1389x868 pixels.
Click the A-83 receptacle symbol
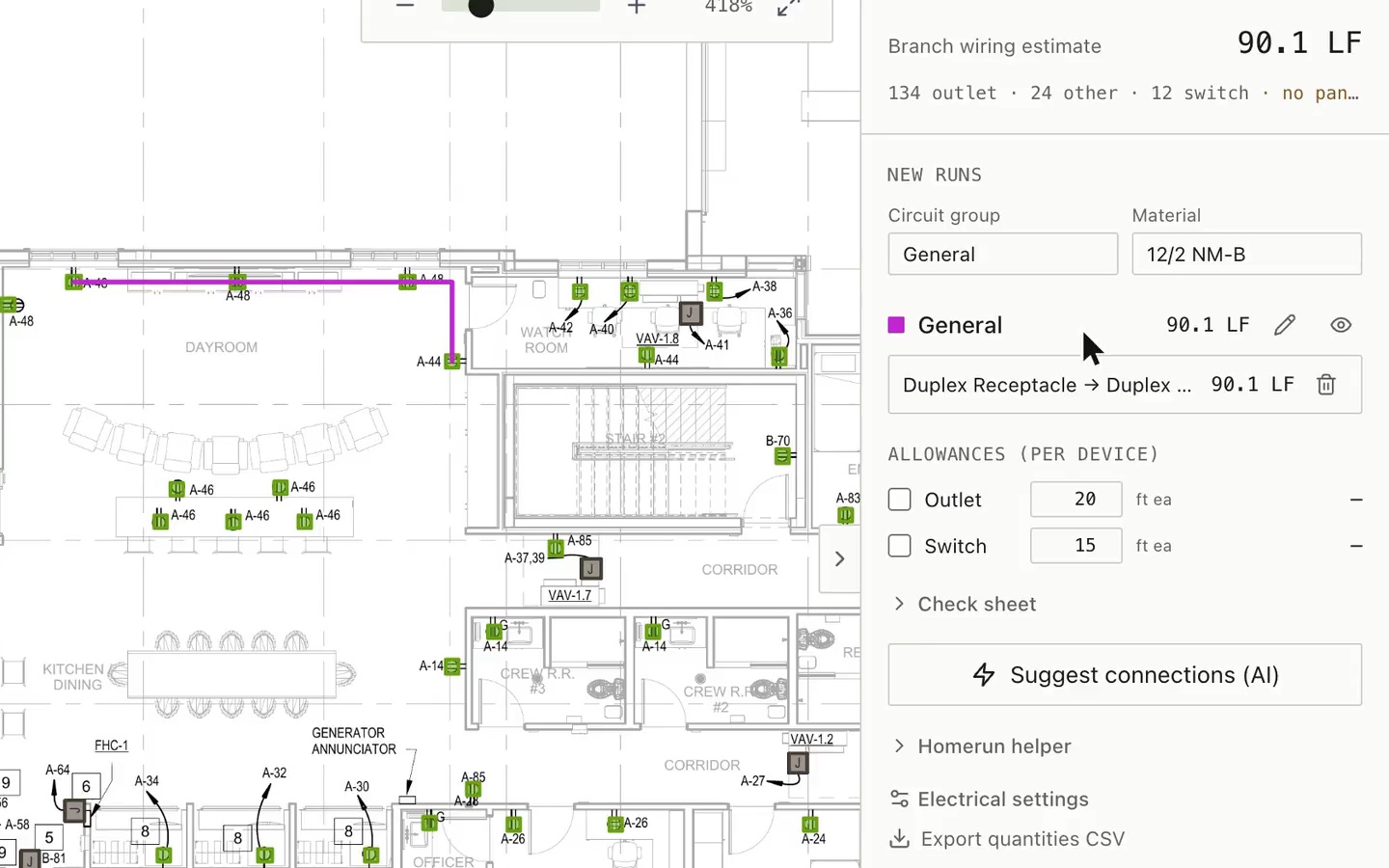click(846, 515)
